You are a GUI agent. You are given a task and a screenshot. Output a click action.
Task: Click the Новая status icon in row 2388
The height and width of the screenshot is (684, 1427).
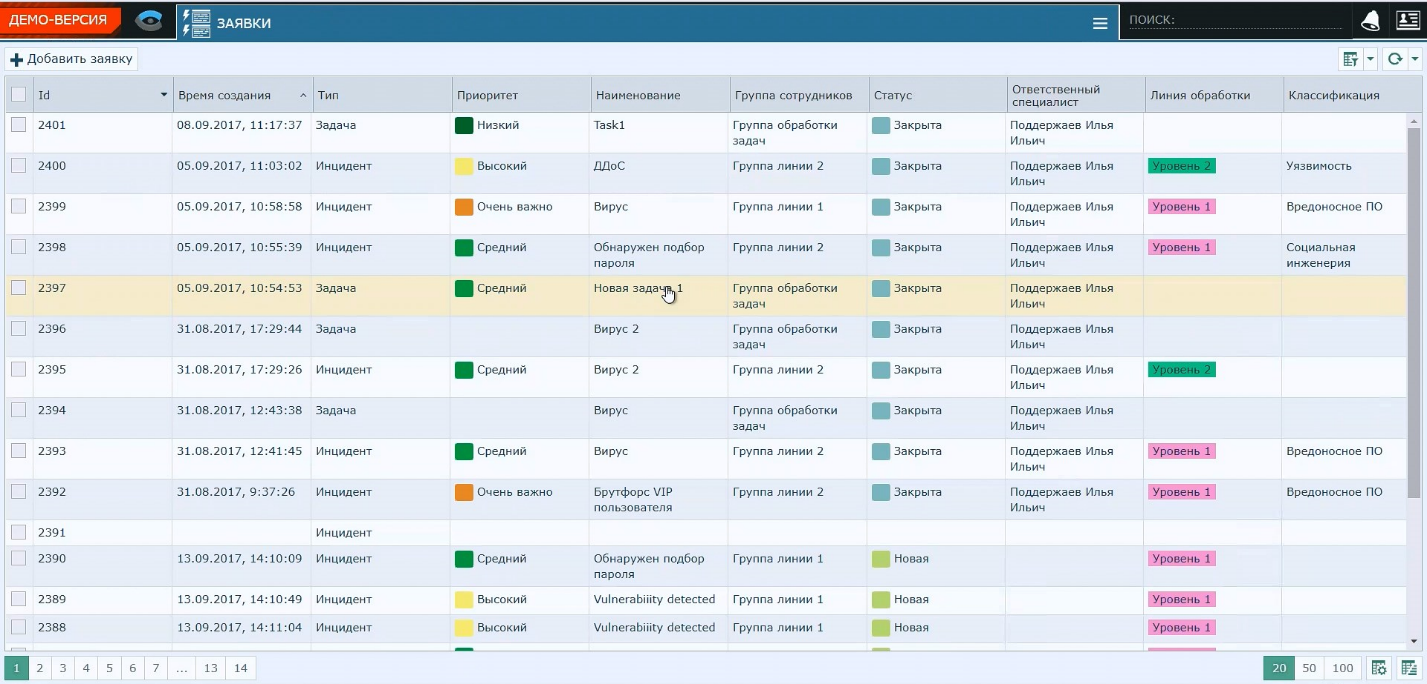coord(880,628)
